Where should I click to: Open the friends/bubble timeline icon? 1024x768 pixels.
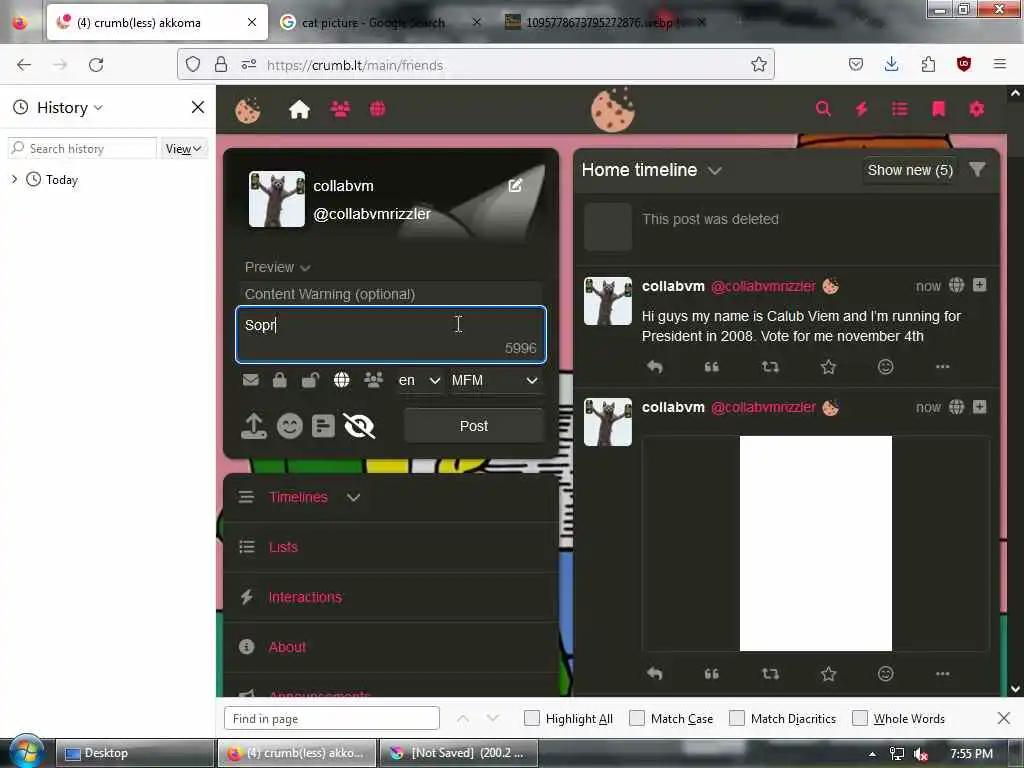[340, 109]
